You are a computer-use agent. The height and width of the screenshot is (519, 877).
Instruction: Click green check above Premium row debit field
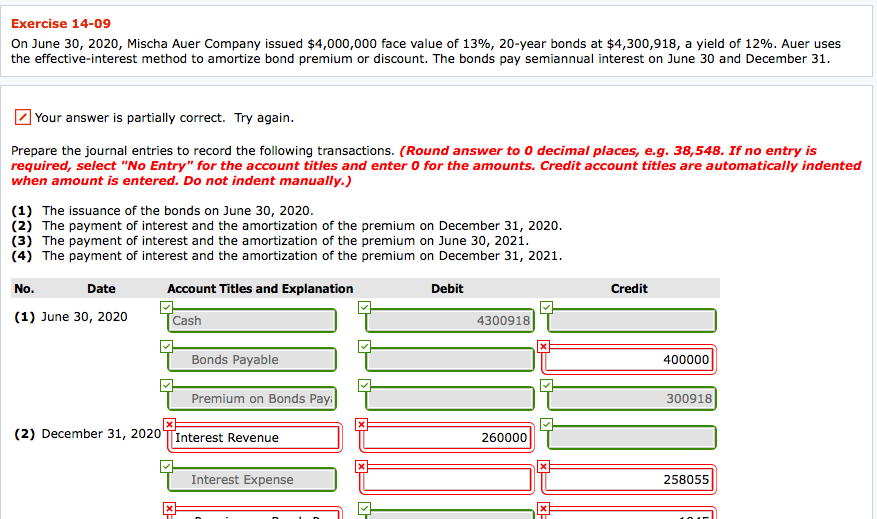(x=364, y=385)
